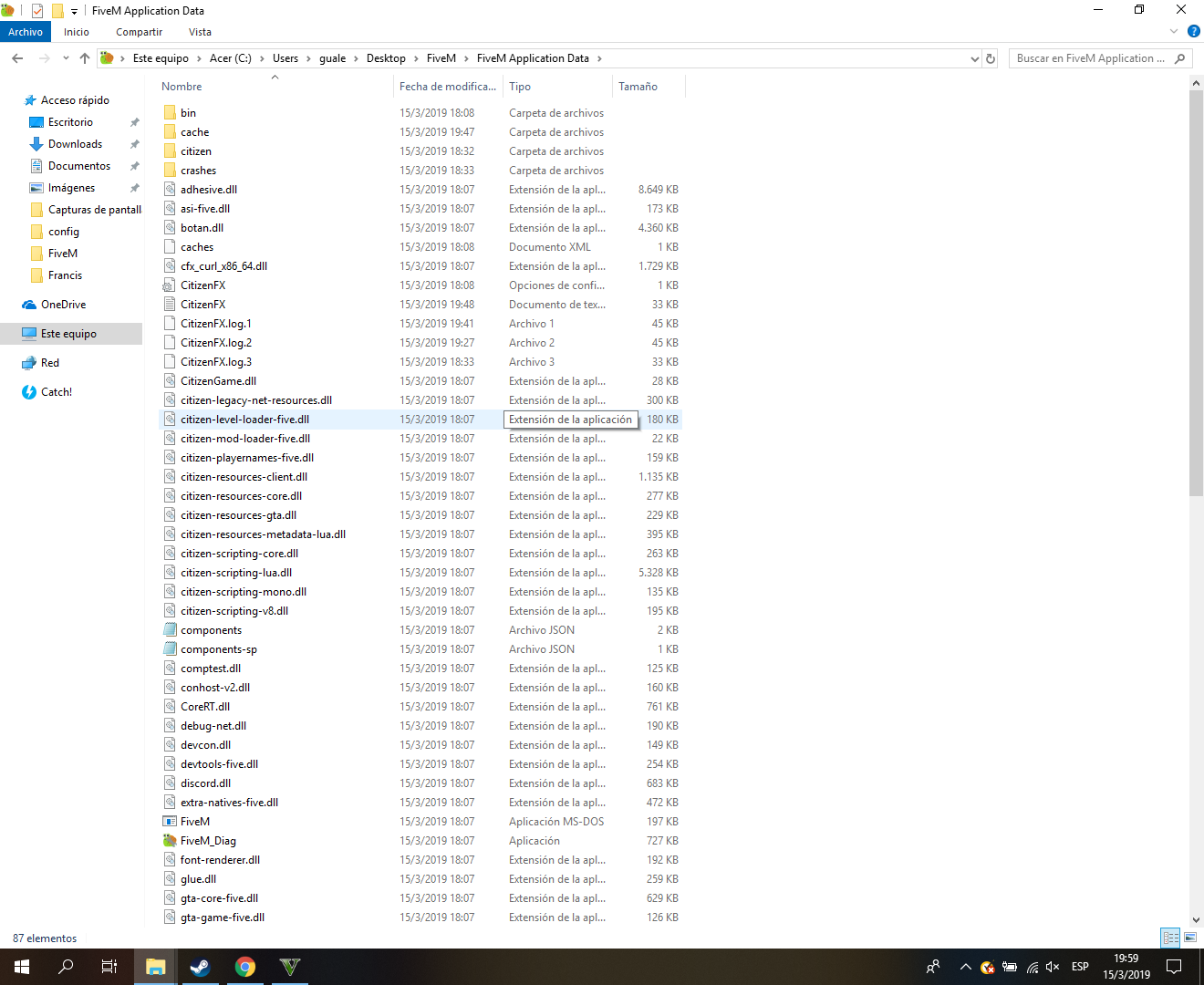This screenshot has width=1204, height=985.
Task: Select OneDrive in navigation pane
Action: tap(63, 305)
